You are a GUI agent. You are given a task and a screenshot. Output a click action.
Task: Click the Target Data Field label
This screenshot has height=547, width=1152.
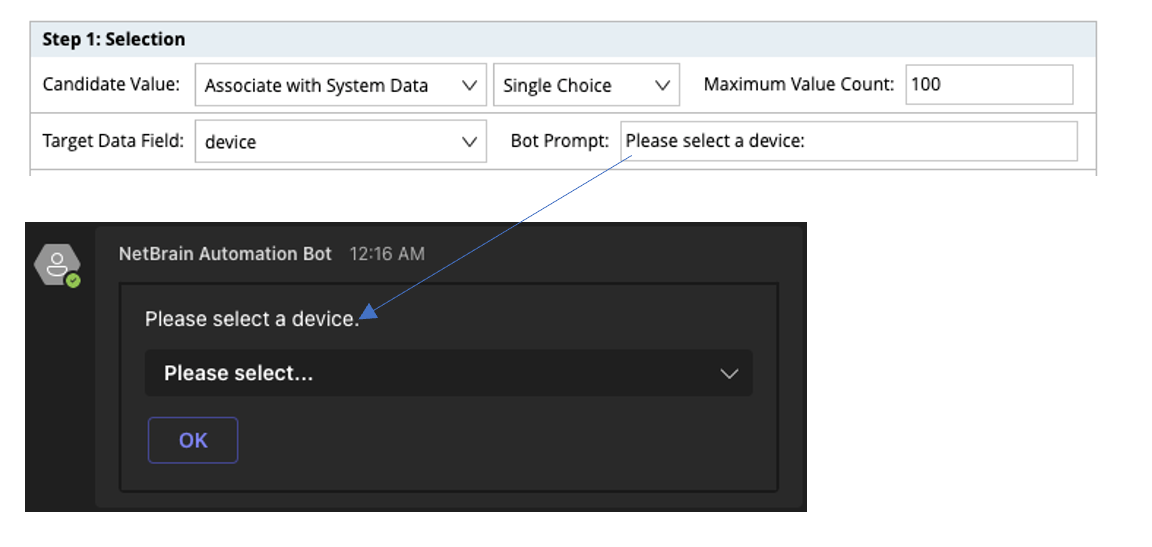(x=113, y=141)
